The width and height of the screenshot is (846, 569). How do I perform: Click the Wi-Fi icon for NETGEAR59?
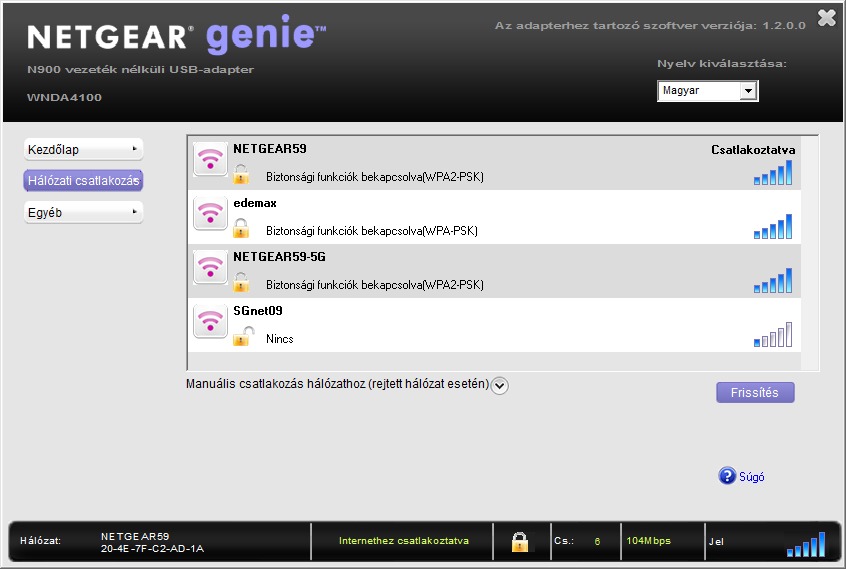[210, 159]
